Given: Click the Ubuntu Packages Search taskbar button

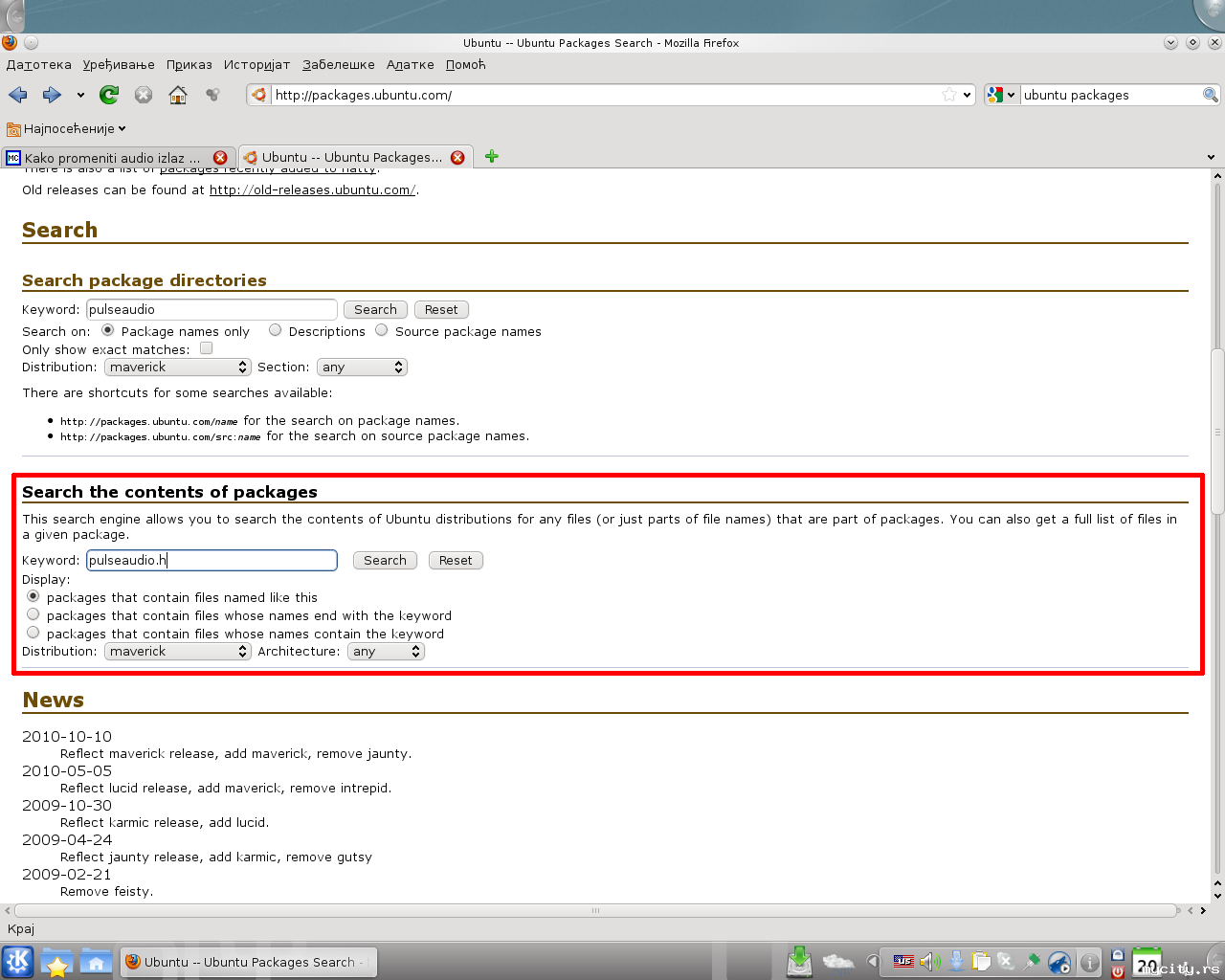Looking at the screenshot, I should tap(249, 962).
